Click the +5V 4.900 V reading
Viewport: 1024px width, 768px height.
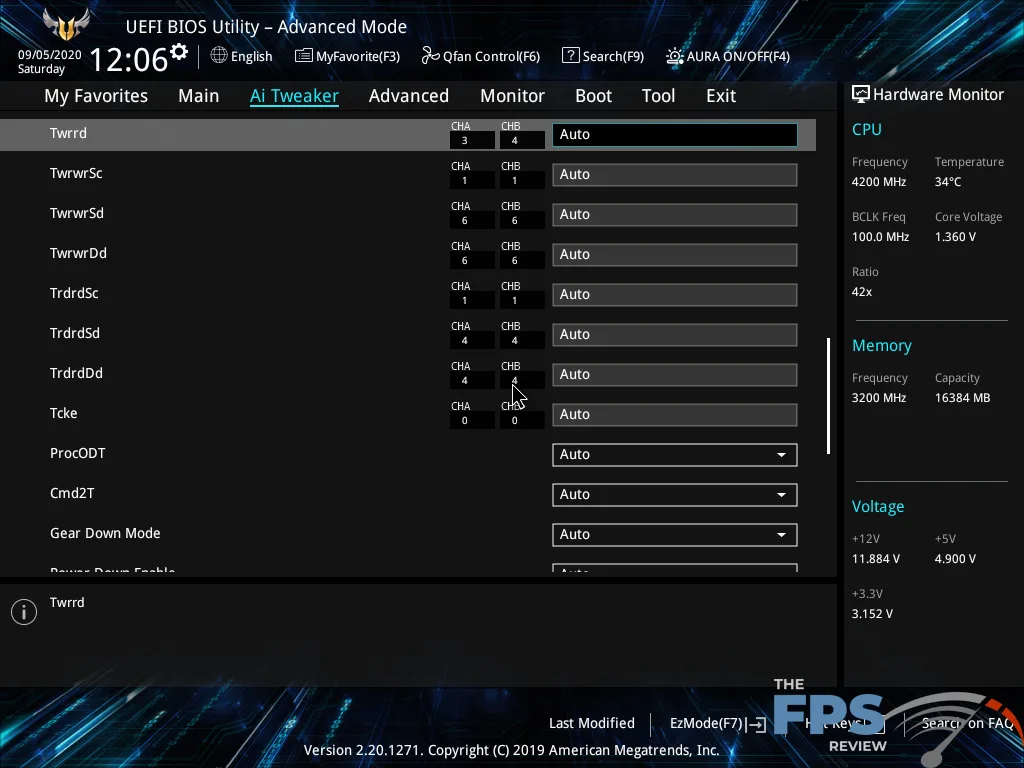point(955,559)
